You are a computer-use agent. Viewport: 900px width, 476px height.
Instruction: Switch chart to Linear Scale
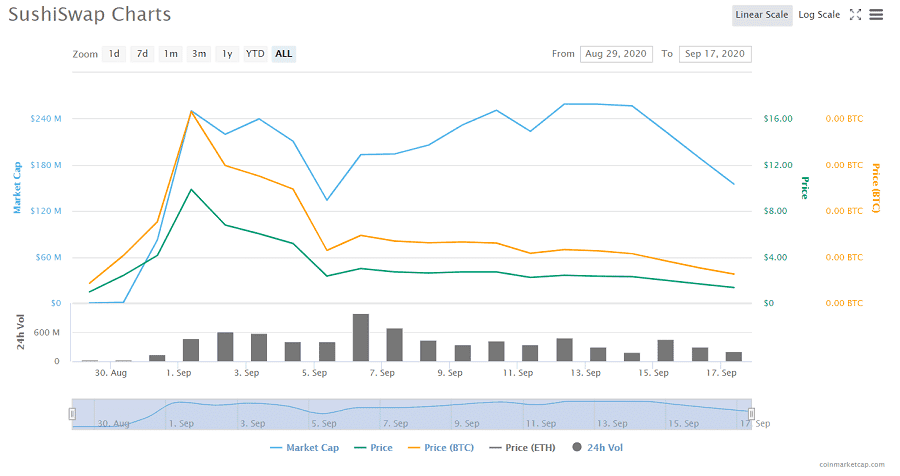(762, 15)
